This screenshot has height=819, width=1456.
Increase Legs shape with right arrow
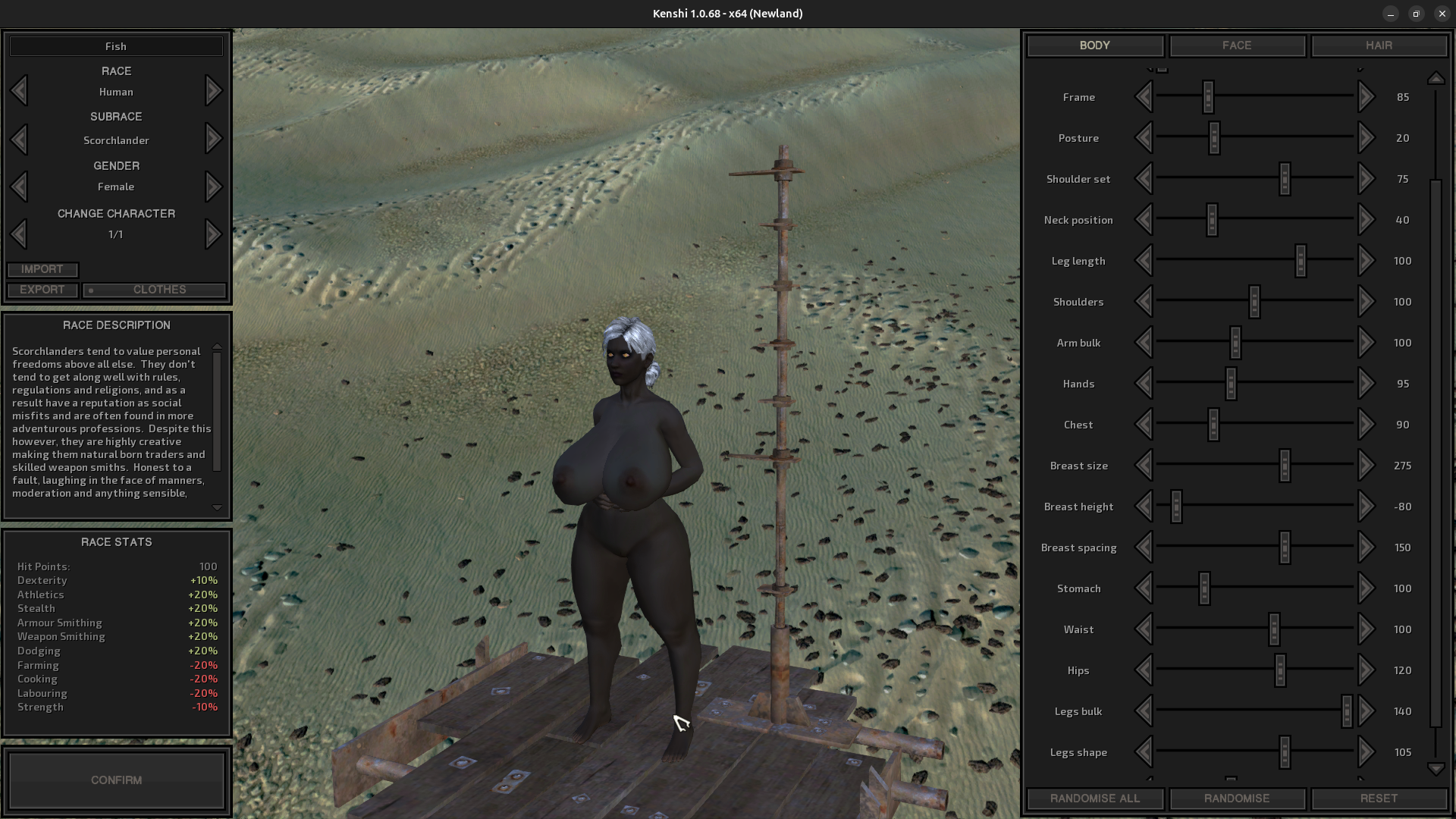coord(1366,752)
